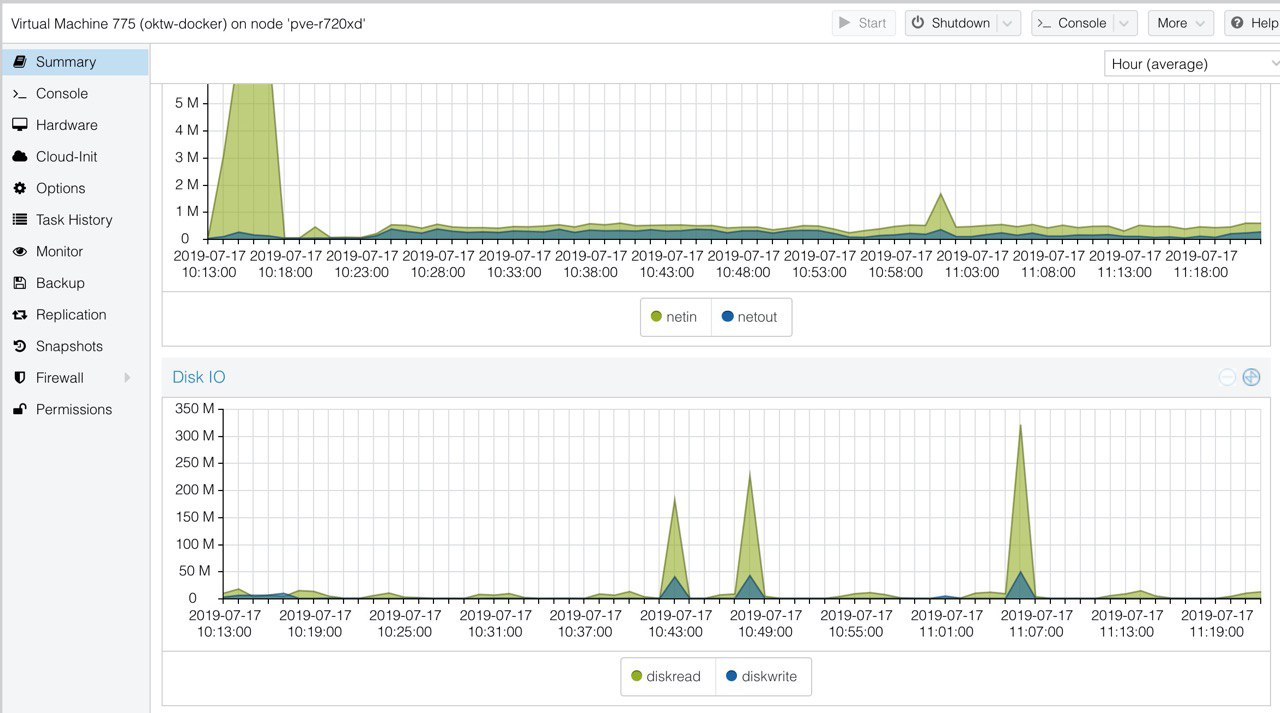This screenshot has width=1280, height=713.
Task: Open Cloud-Init settings
Action: [x=75, y=157]
